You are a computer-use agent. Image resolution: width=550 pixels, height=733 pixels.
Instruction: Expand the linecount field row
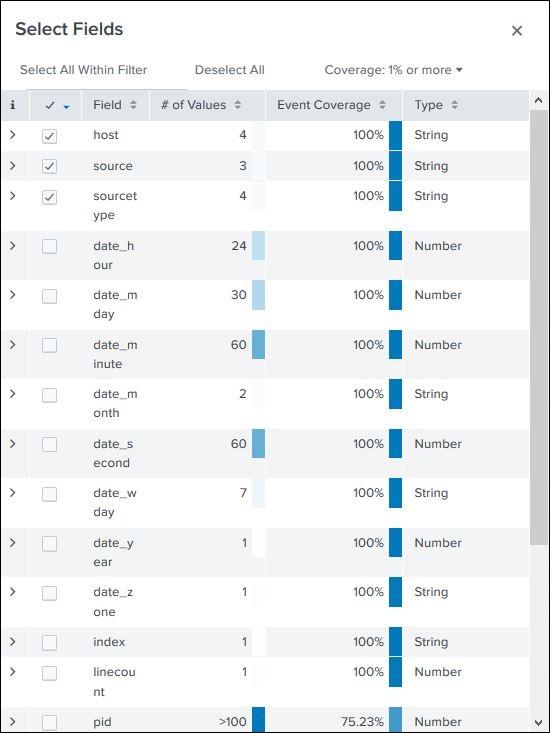coord(13,672)
